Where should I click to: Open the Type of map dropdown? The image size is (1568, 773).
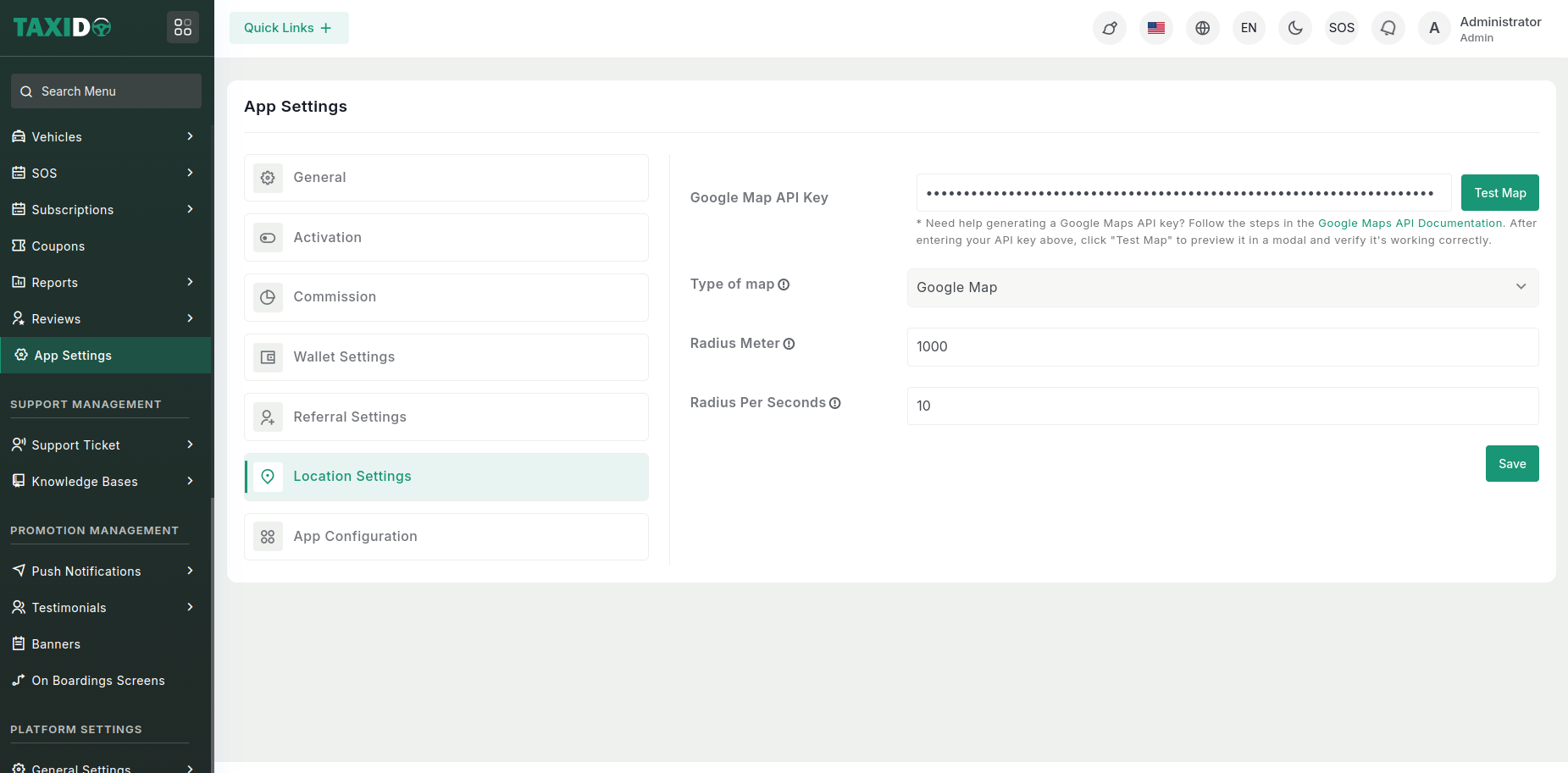pos(1222,288)
